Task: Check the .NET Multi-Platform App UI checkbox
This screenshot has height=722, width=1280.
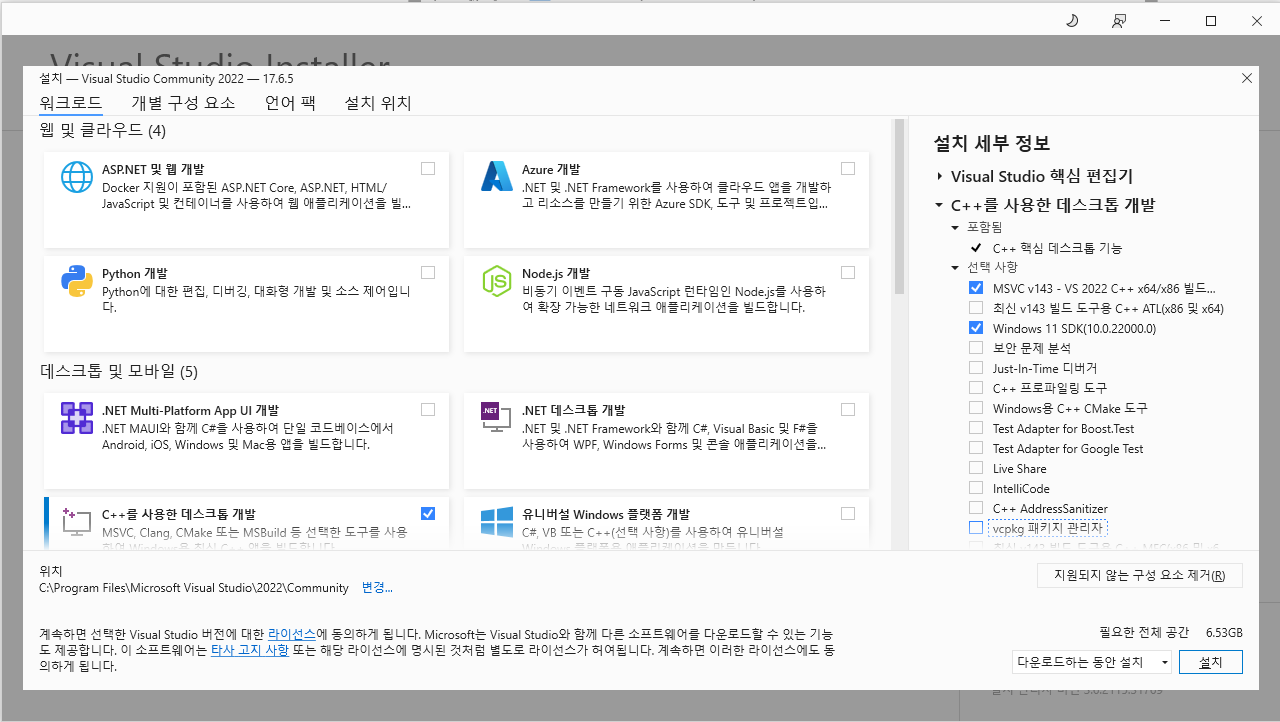Action: click(428, 410)
